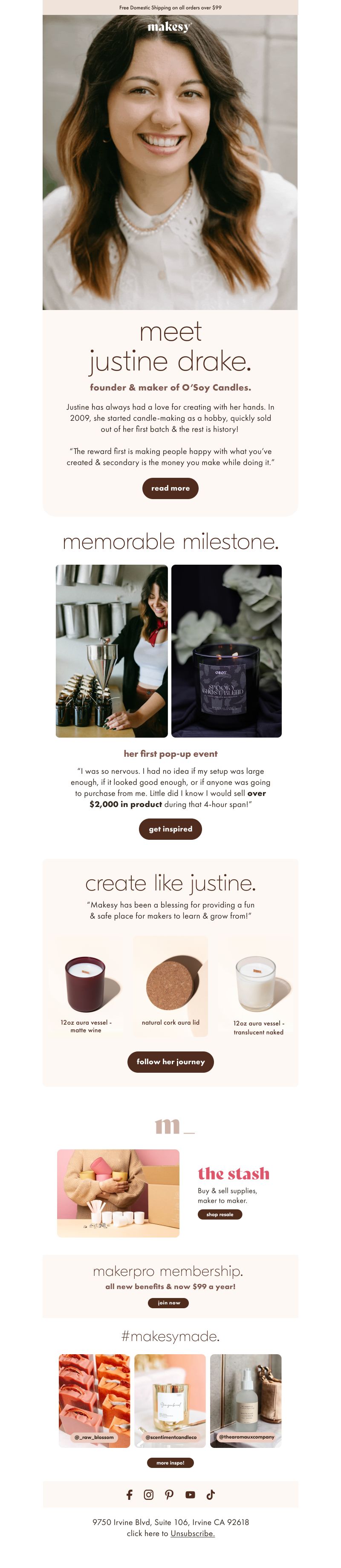
Task: Click the Unsubscribe link
Action: 192,1534
